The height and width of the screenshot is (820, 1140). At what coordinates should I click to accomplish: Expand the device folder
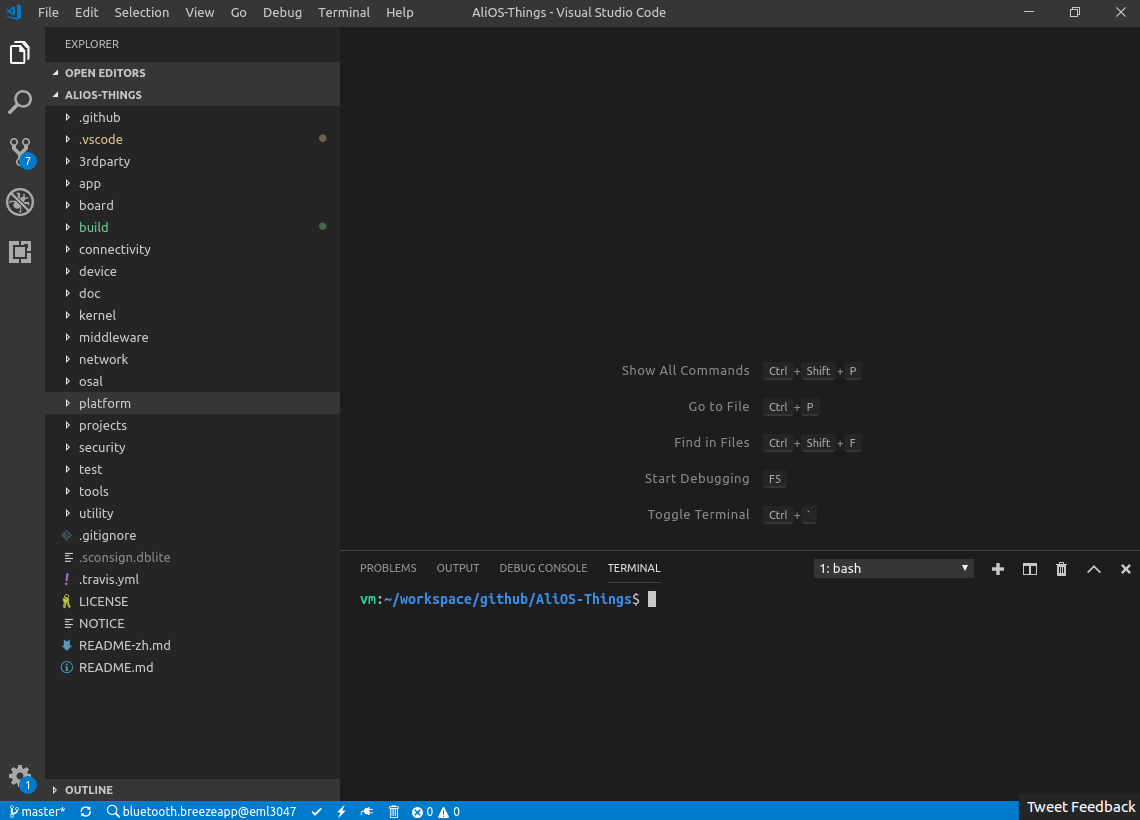point(192,271)
